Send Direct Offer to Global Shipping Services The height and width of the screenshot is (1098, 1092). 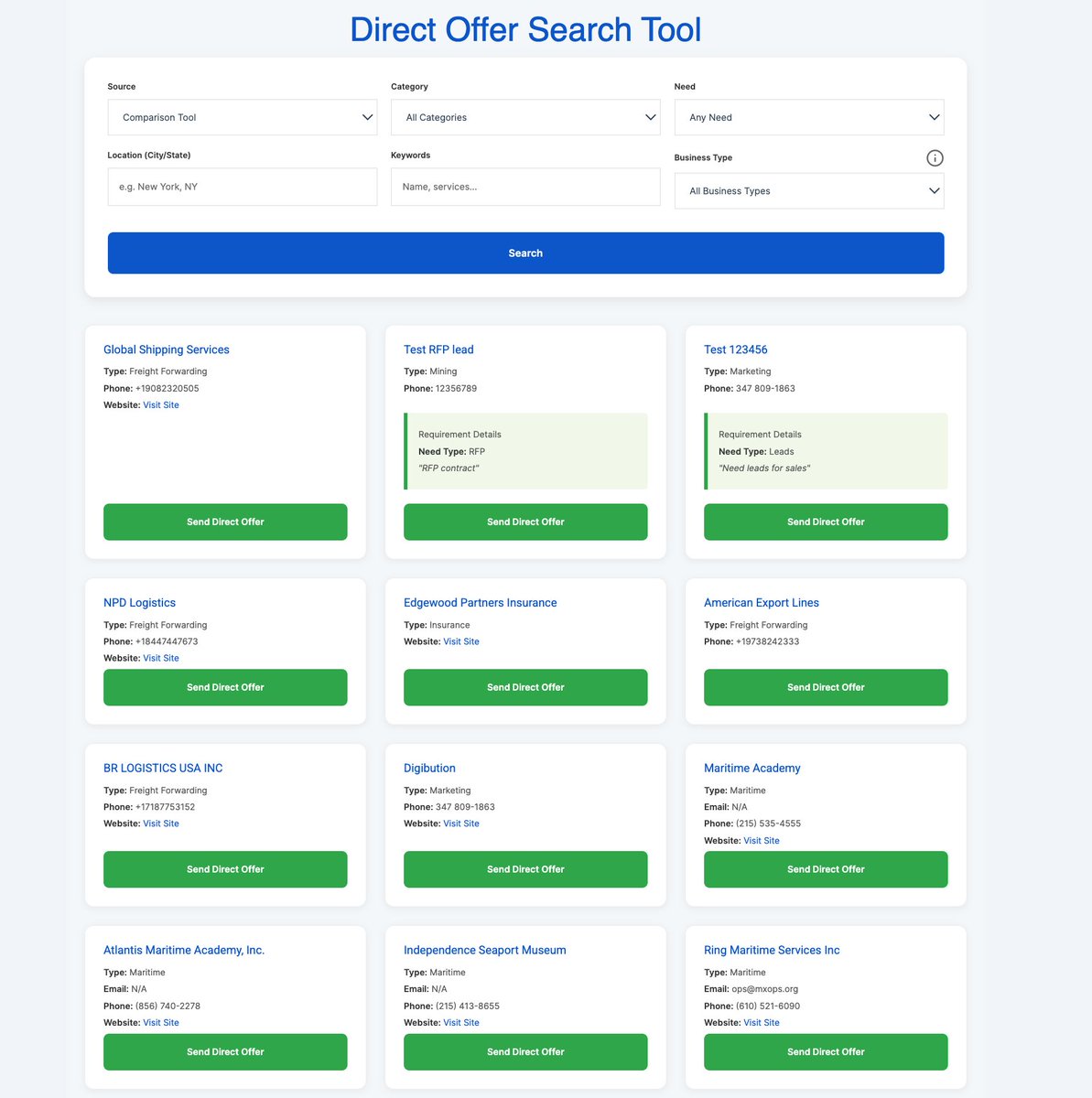pos(225,522)
